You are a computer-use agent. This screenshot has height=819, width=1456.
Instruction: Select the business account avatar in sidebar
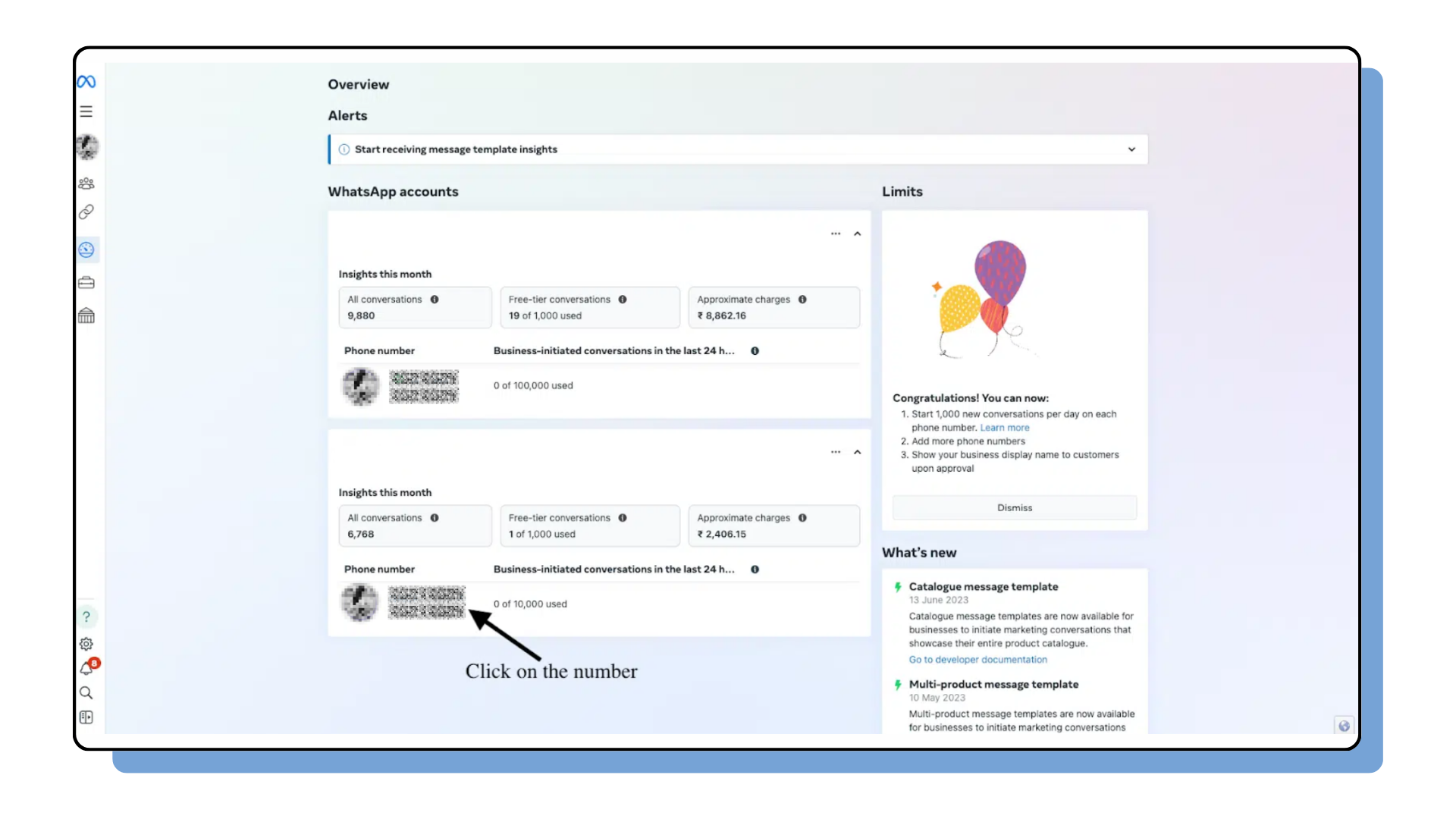[x=87, y=146]
